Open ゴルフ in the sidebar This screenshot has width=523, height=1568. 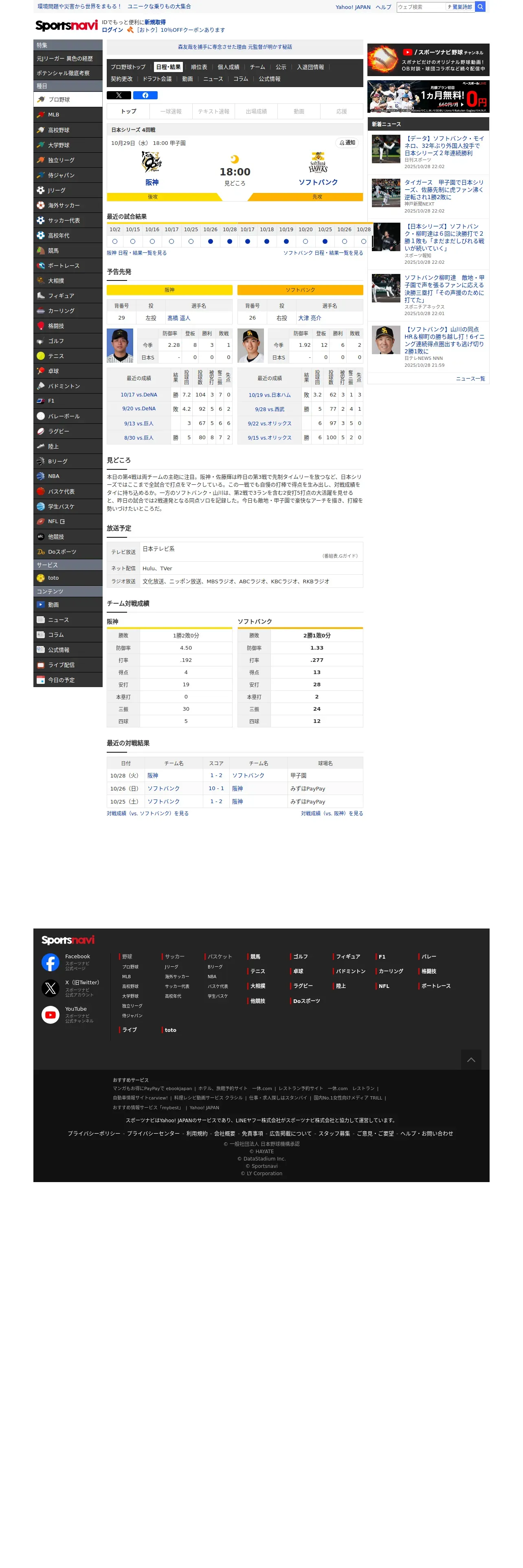[68, 341]
